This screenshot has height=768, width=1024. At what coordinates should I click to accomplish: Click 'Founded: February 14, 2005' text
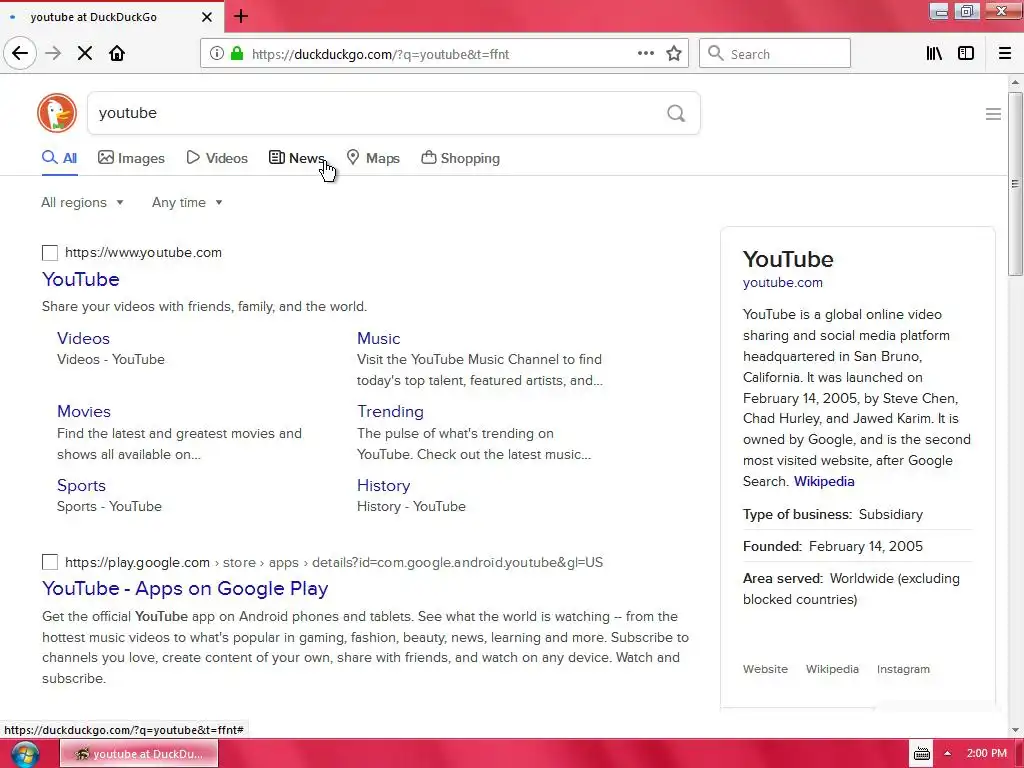tap(833, 547)
